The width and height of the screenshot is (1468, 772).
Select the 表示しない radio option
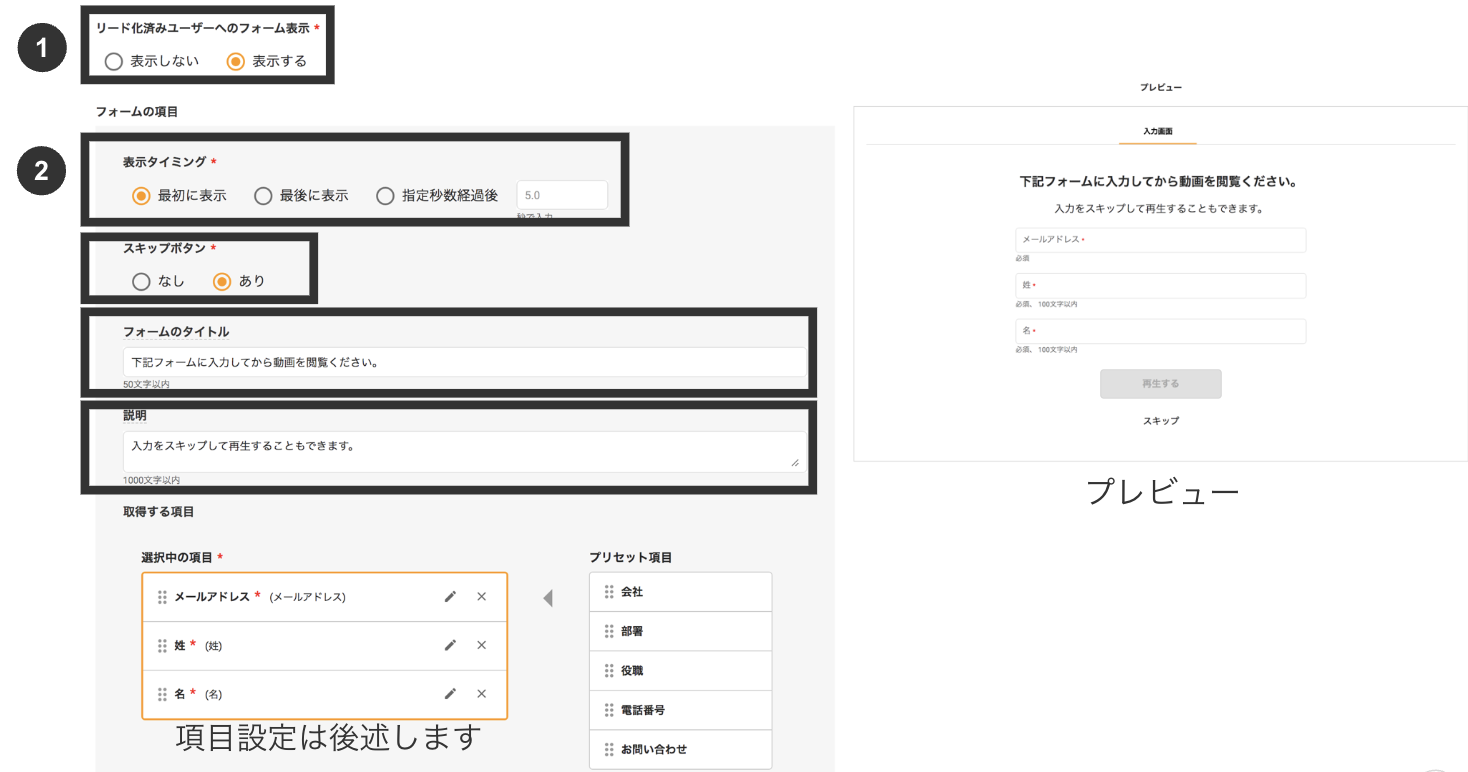(x=113, y=61)
